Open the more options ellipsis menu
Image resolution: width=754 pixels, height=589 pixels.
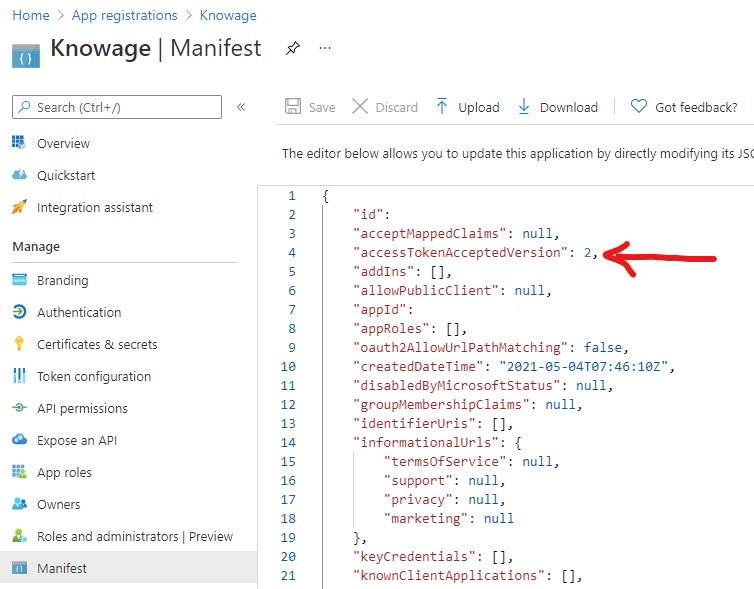(x=325, y=48)
